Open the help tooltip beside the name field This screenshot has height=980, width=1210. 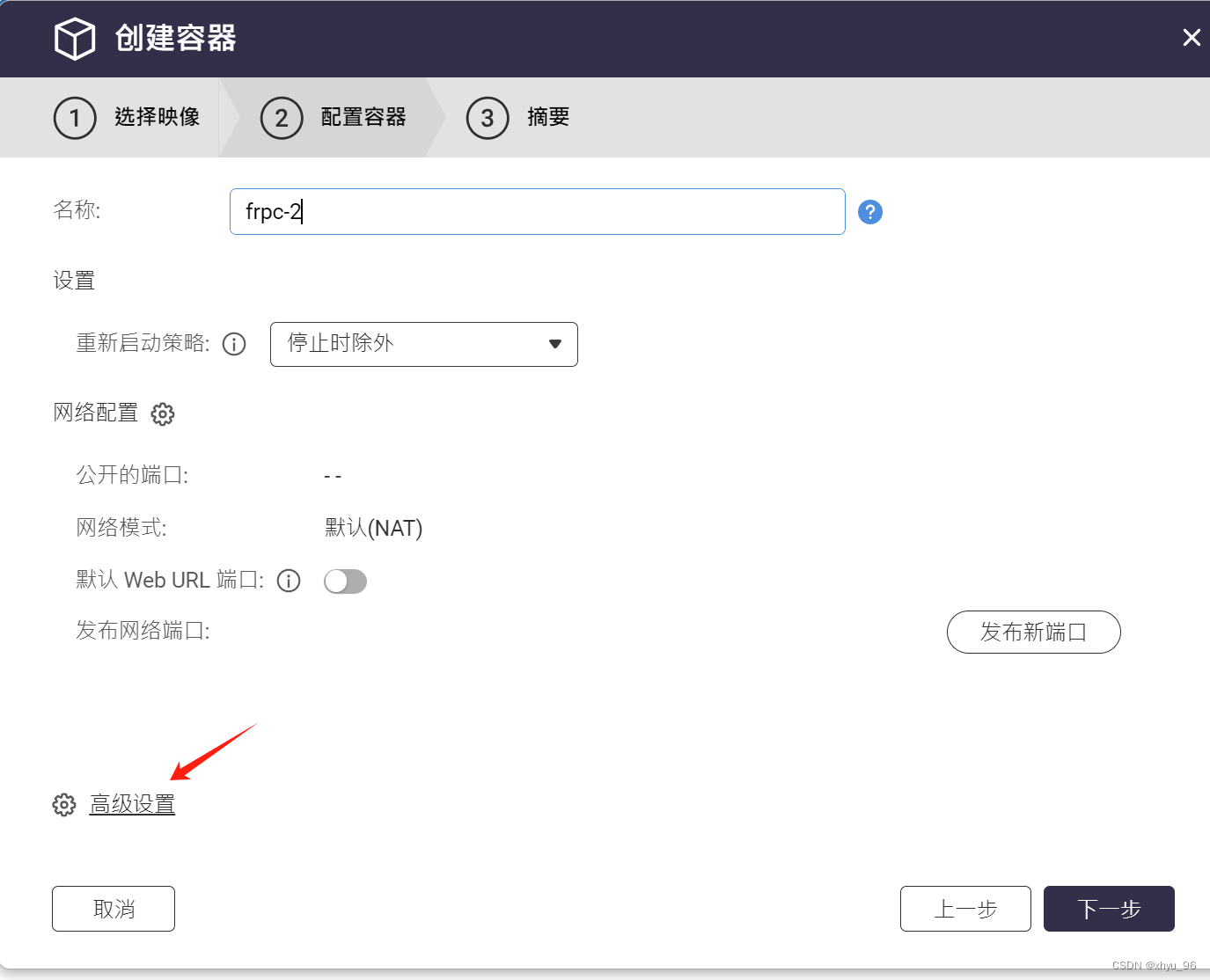click(869, 211)
